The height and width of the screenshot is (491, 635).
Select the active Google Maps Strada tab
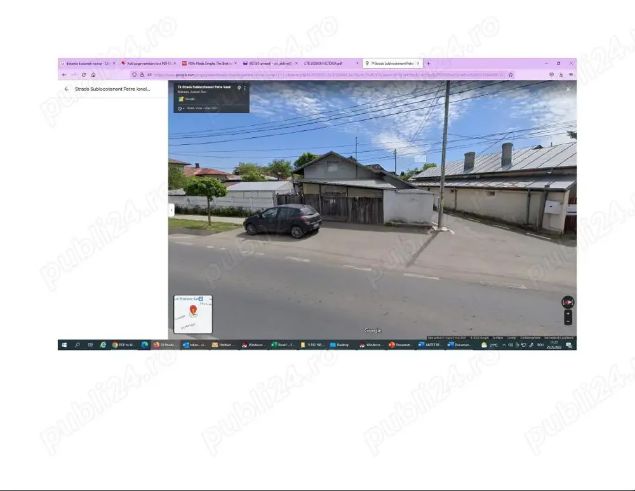(391, 64)
